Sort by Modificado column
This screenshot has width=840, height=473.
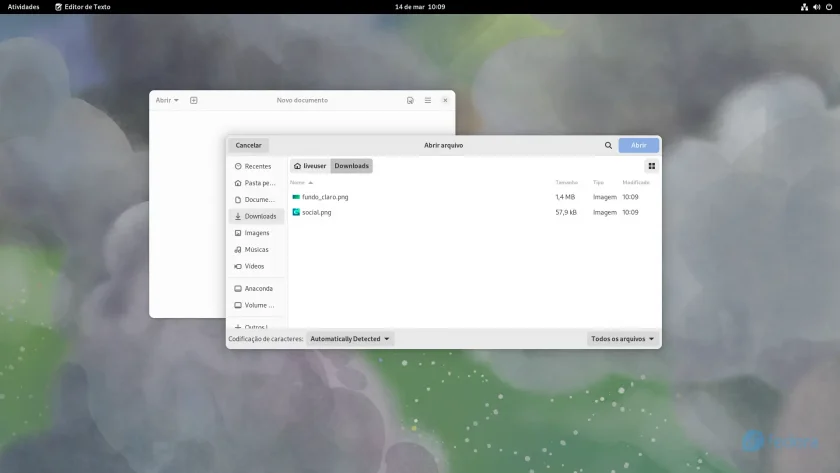click(x=636, y=183)
